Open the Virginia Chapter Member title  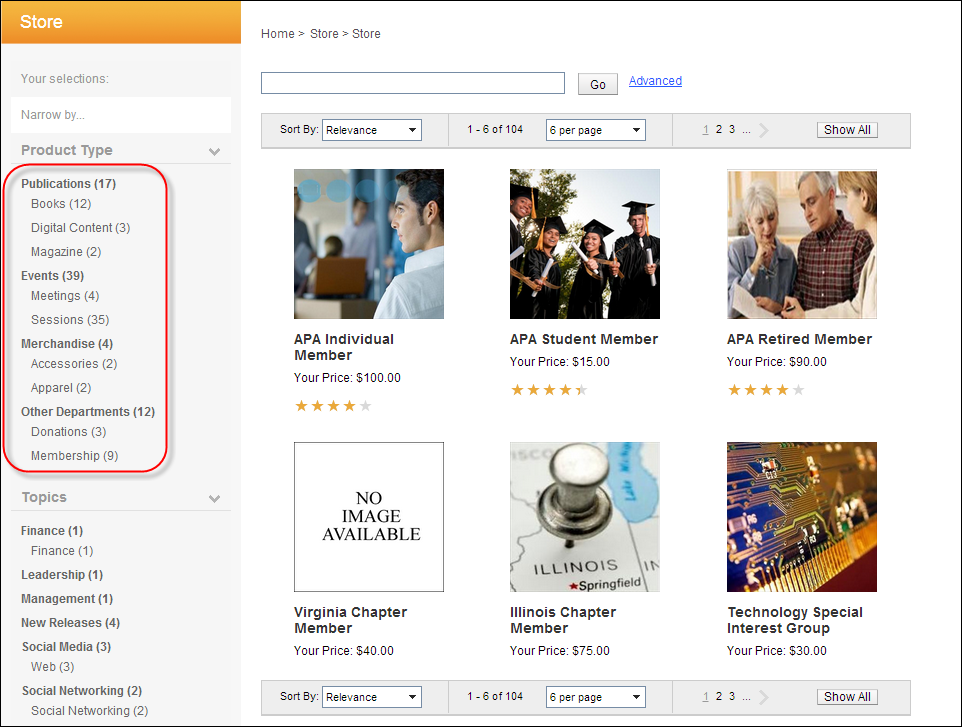[350, 620]
